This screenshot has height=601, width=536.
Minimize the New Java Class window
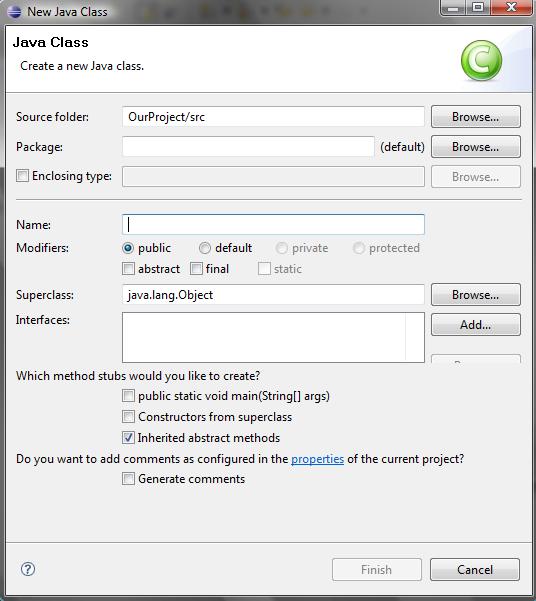click(453, 7)
